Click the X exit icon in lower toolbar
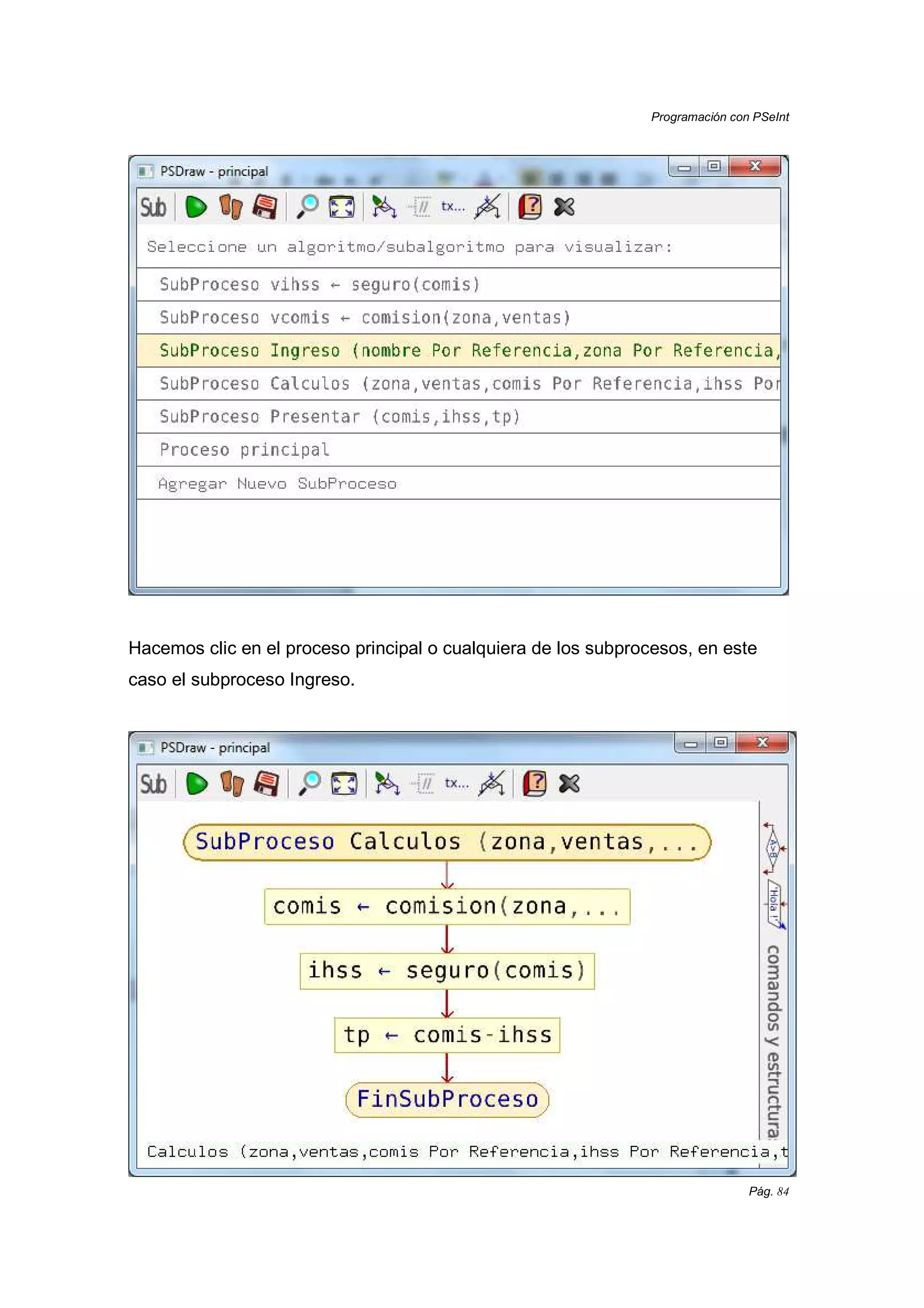 pos(569,784)
